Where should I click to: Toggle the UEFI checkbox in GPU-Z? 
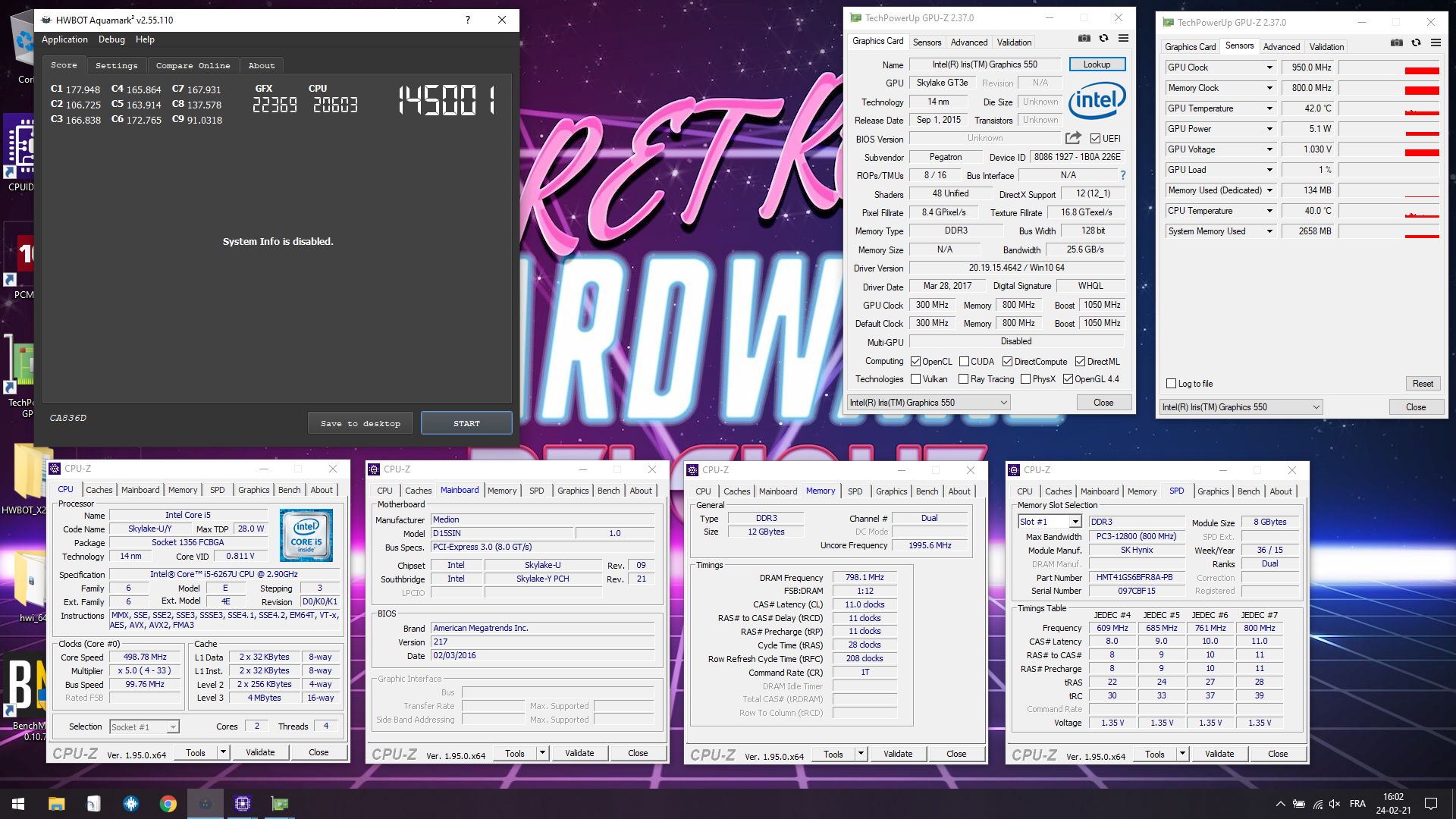click(1095, 138)
